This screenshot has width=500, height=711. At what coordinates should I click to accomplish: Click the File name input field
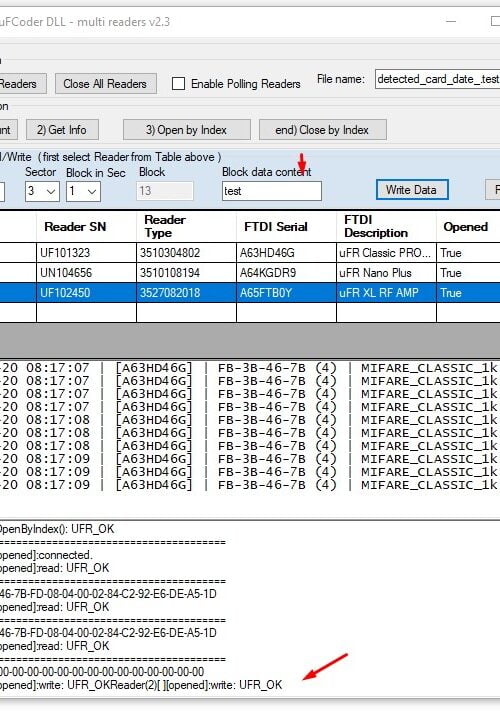click(437, 79)
